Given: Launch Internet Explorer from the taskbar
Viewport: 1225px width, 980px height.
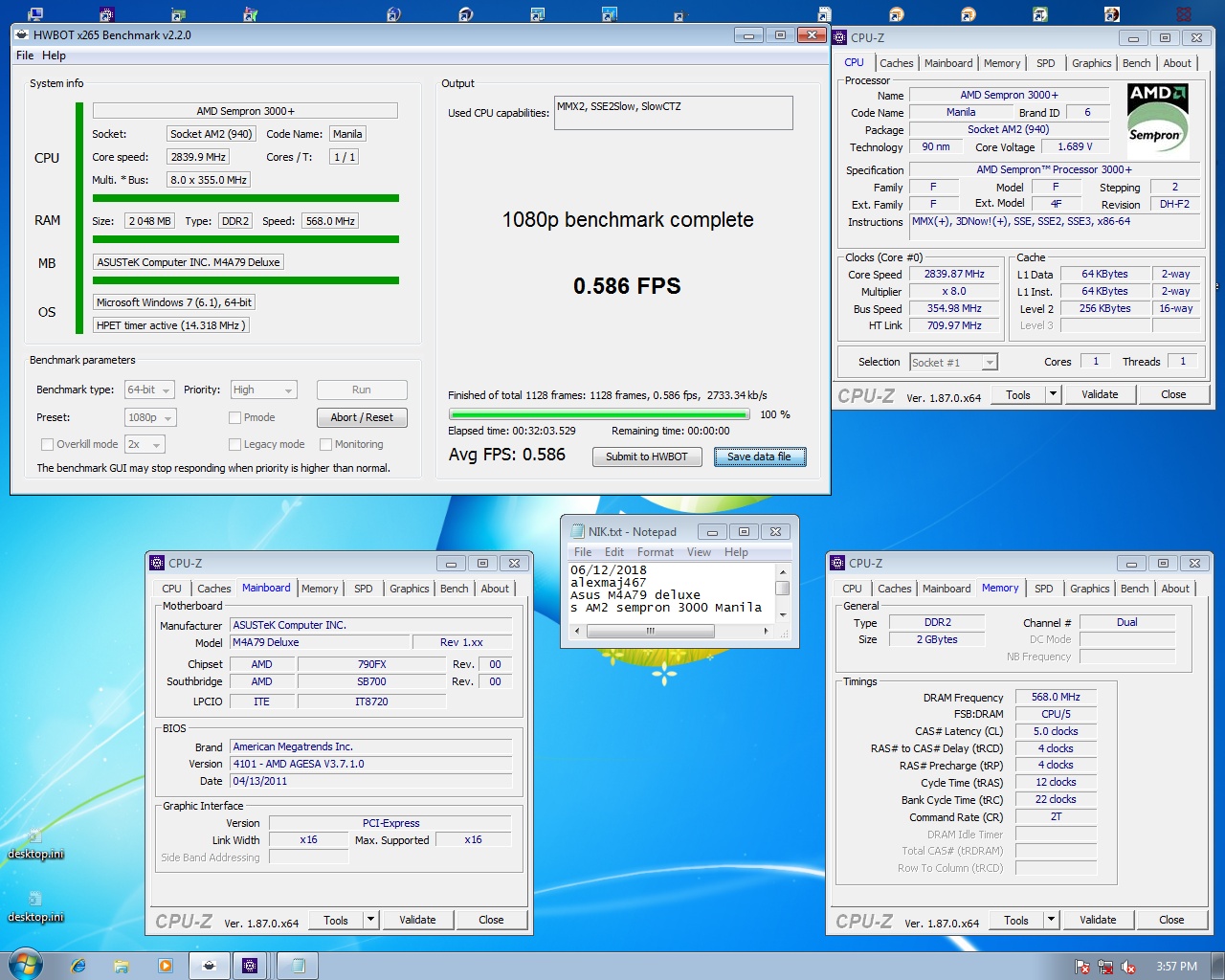Looking at the screenshot, I should [78, 966].
